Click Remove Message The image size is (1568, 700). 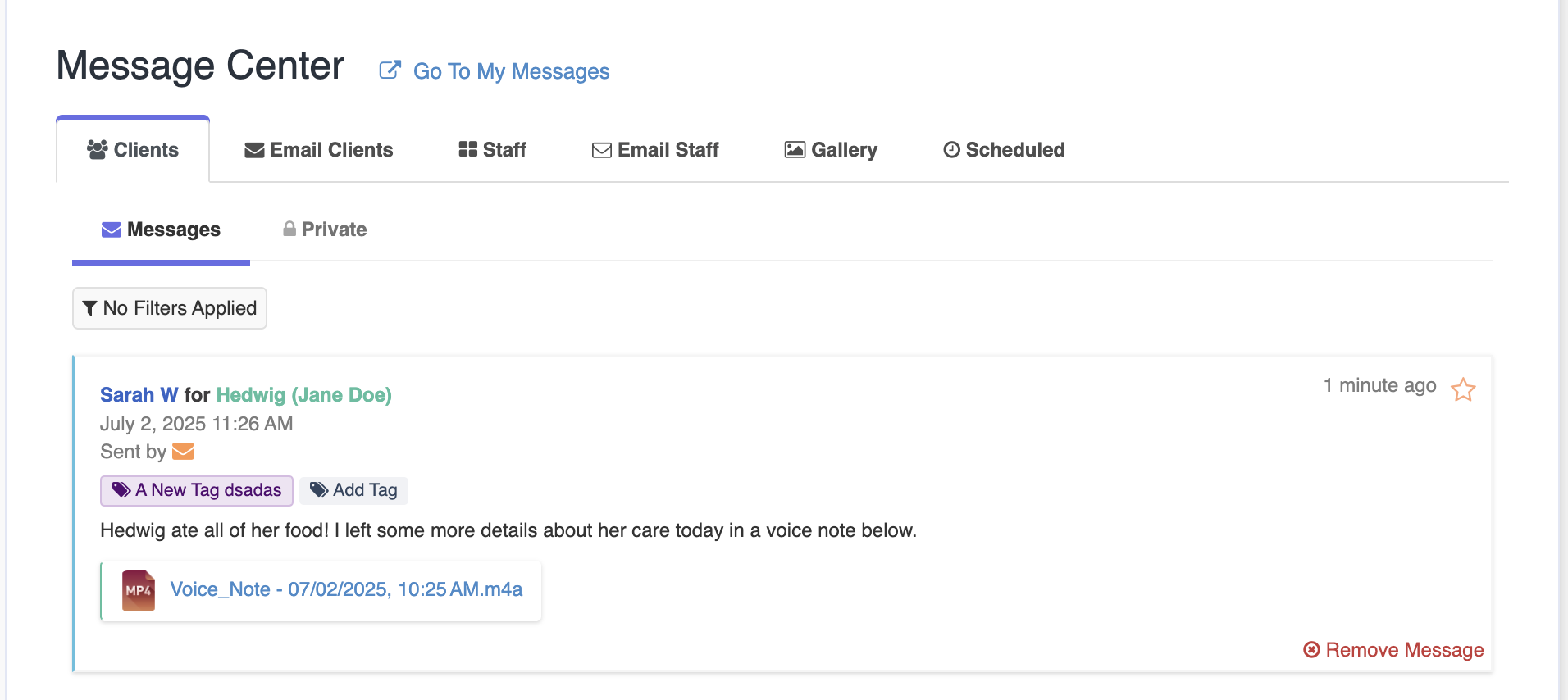click(1393, 650)
